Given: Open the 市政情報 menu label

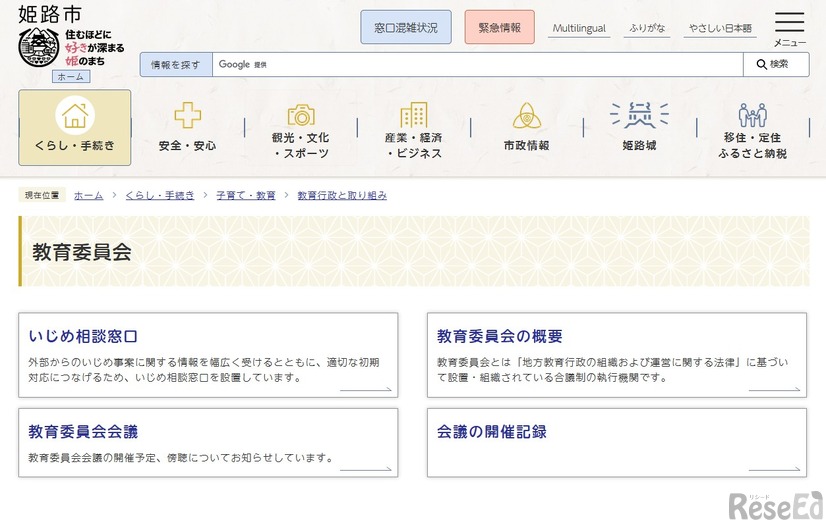Looking at the screenshot, I should pyautogui.click(x=526, y=146).
